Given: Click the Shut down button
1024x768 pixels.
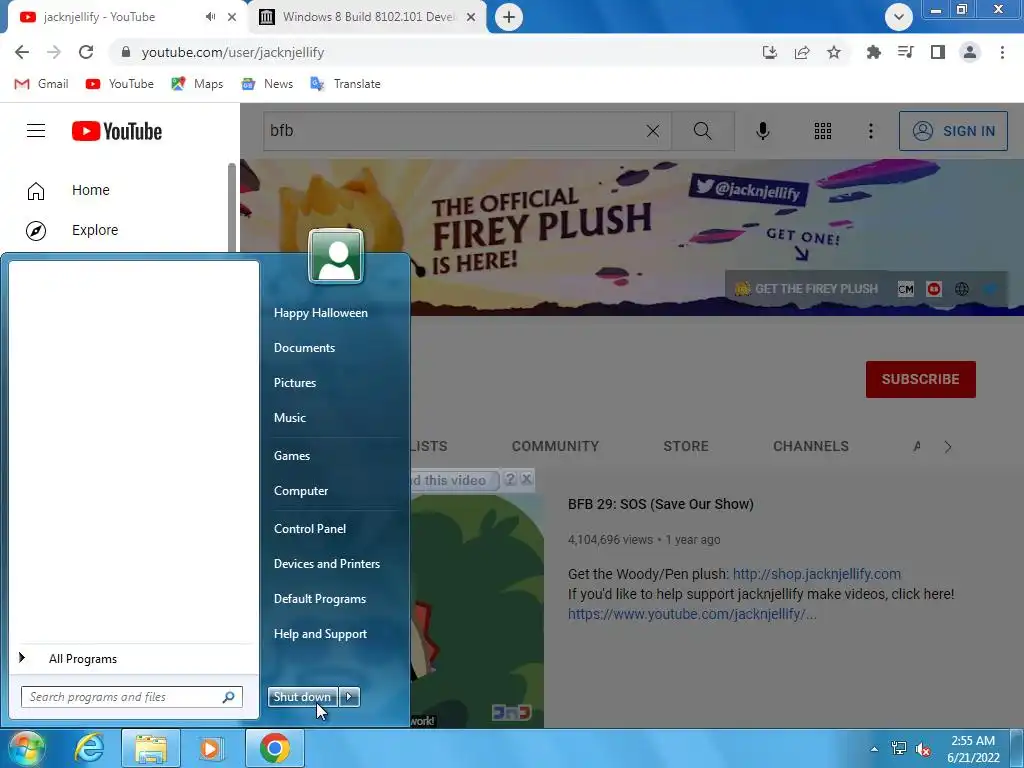Looking at the screenshot, I should point(302,697).
